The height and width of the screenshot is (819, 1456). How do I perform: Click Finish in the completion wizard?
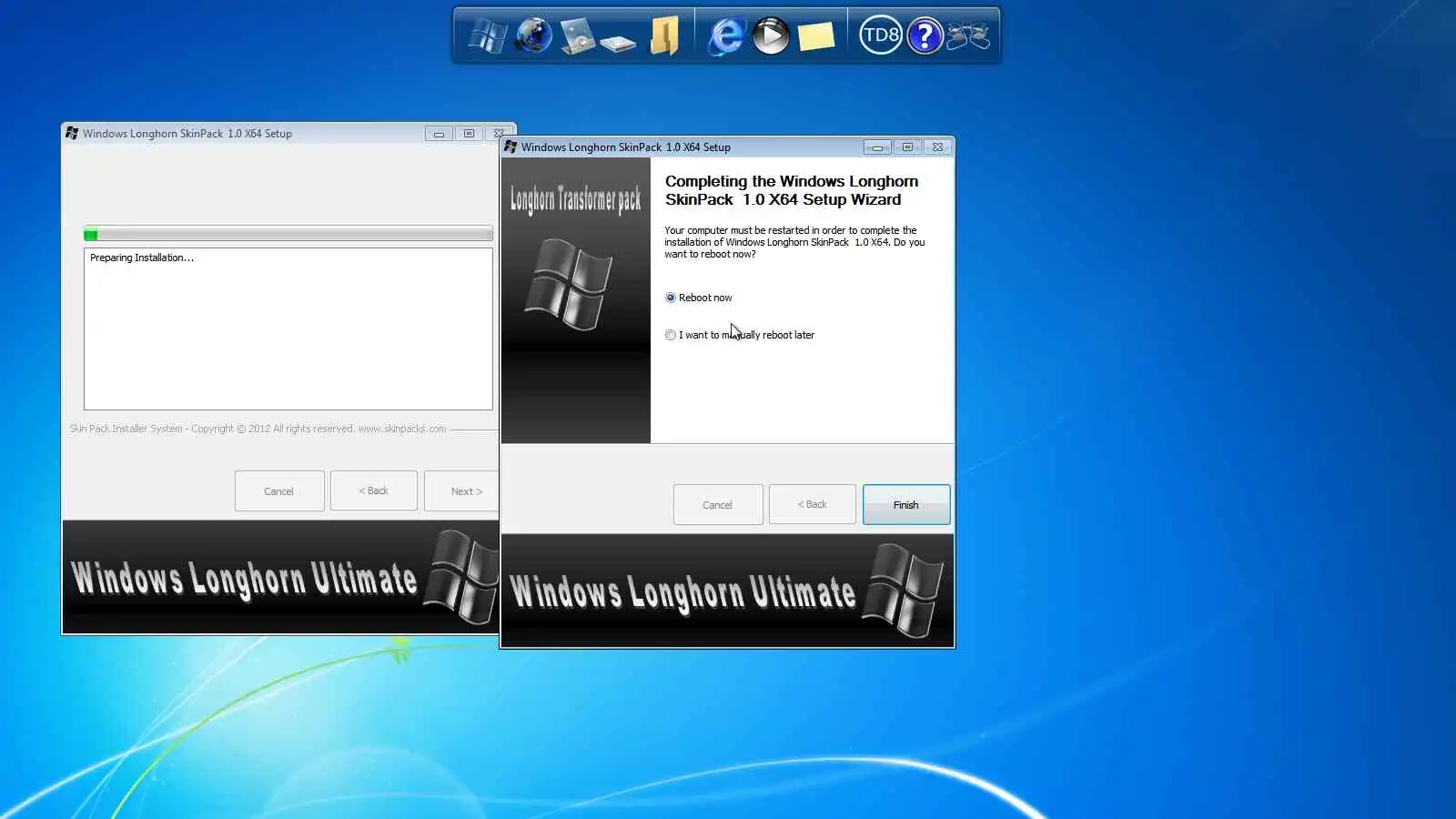[906, 505]
